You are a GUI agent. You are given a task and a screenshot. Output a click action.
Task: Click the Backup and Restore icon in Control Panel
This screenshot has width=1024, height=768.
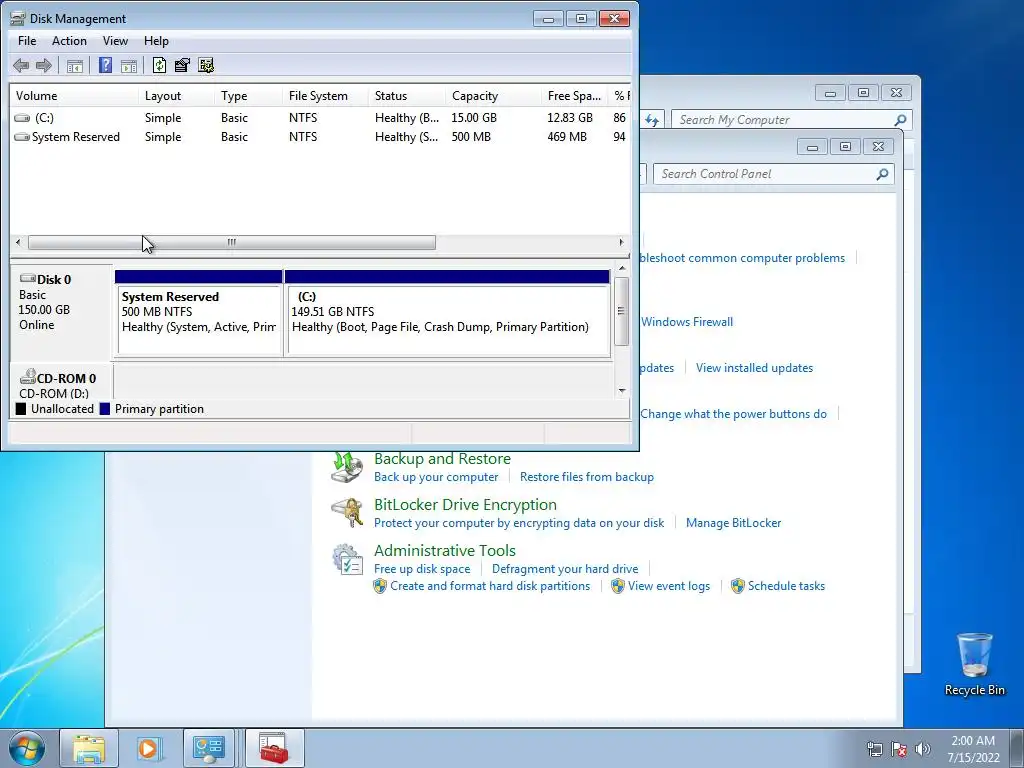(347, 466)
